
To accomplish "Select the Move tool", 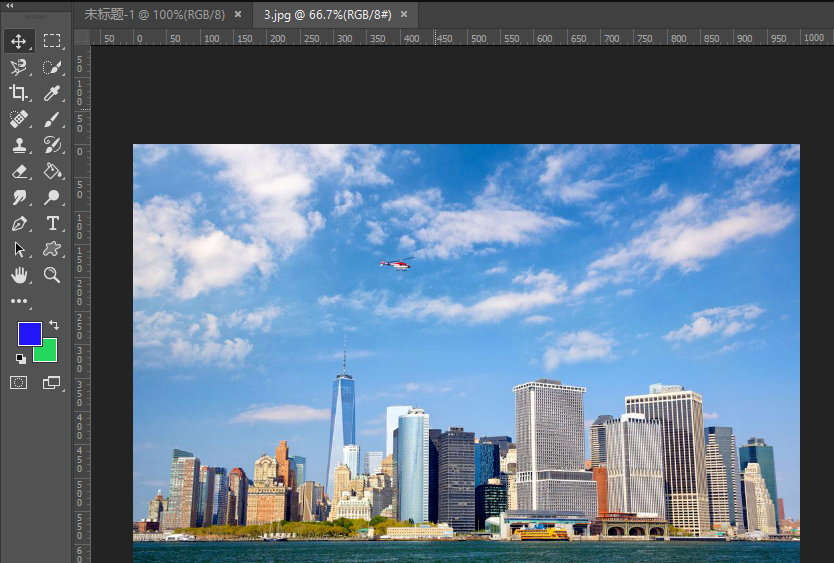I will 18,41.
